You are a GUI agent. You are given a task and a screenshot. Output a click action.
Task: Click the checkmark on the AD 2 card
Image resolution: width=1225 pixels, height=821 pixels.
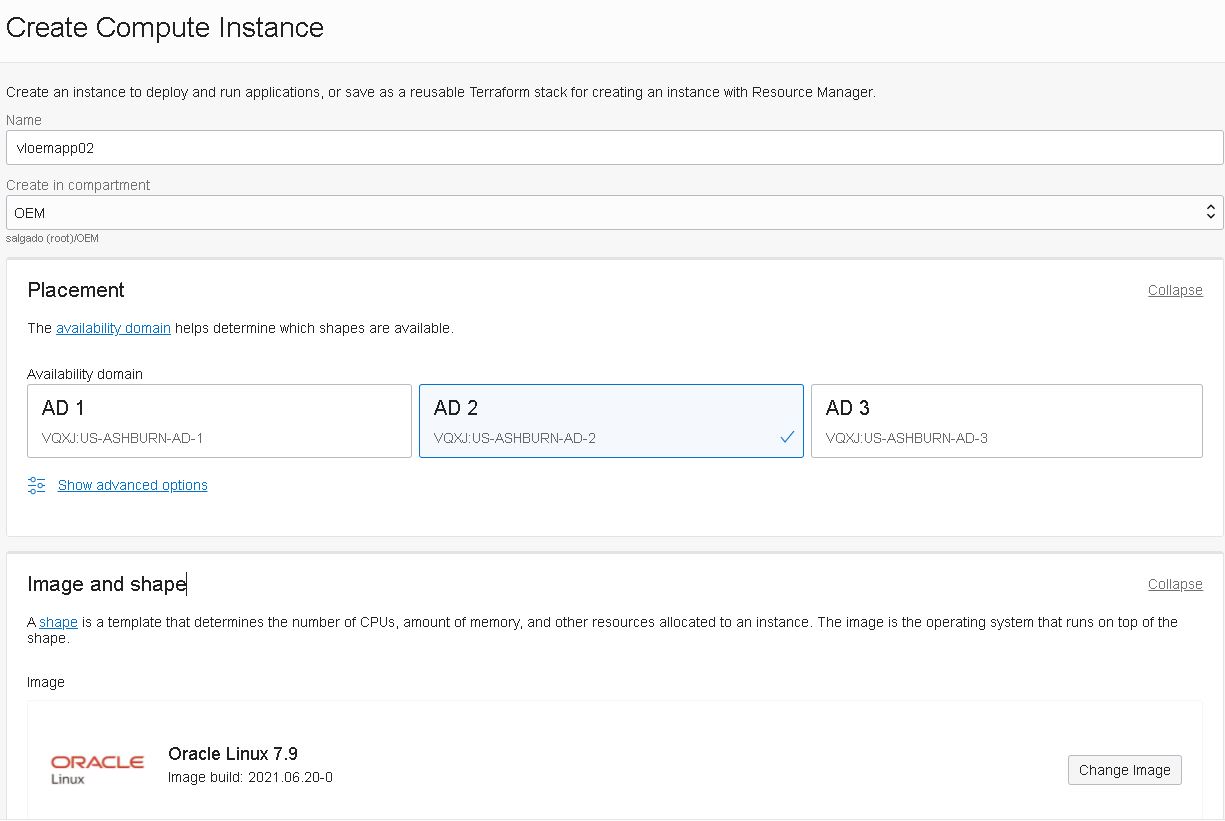pyautogui.click(x=786, y=436)
